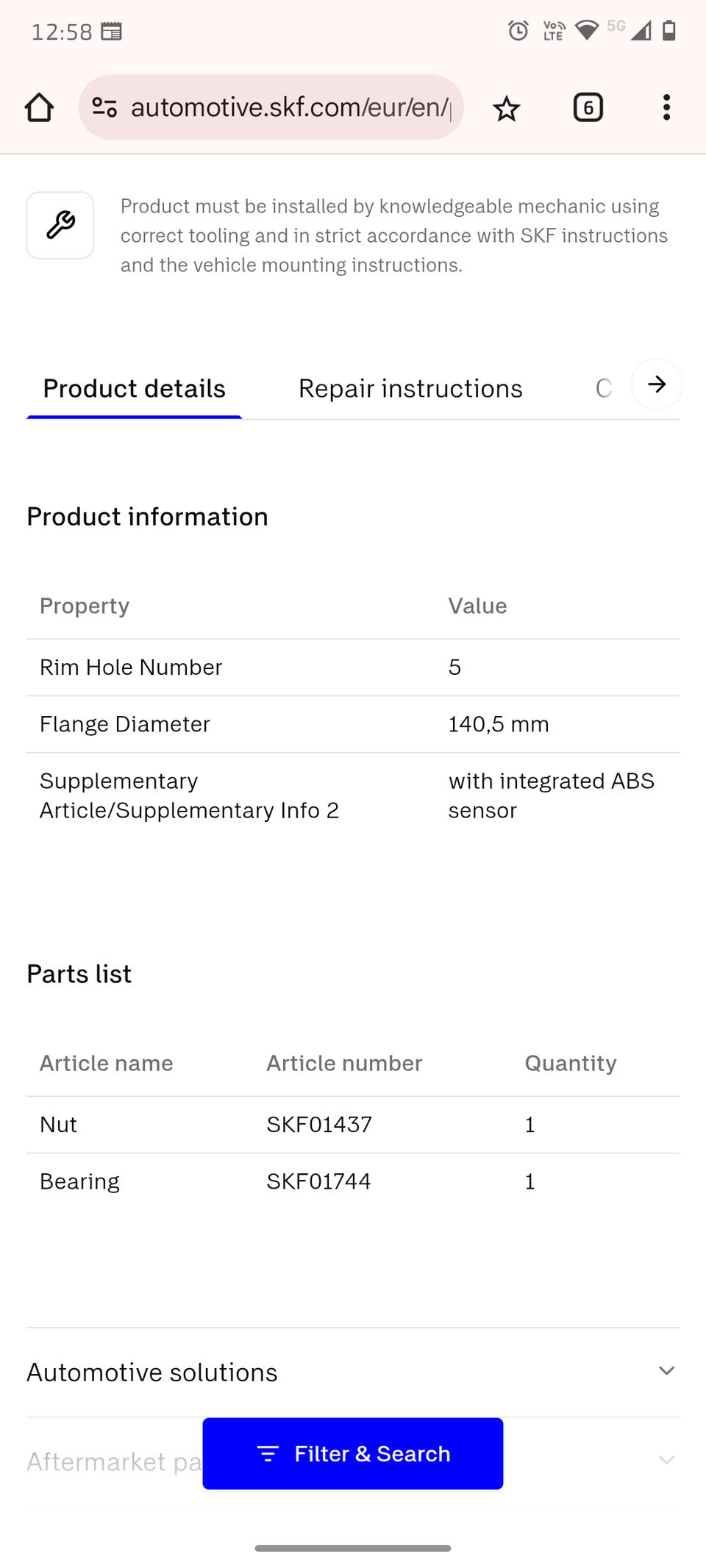This screenshot has height=1568, width=706.
Task: Expand the Aftermarket section chevron
Action: click(666, 1460)
